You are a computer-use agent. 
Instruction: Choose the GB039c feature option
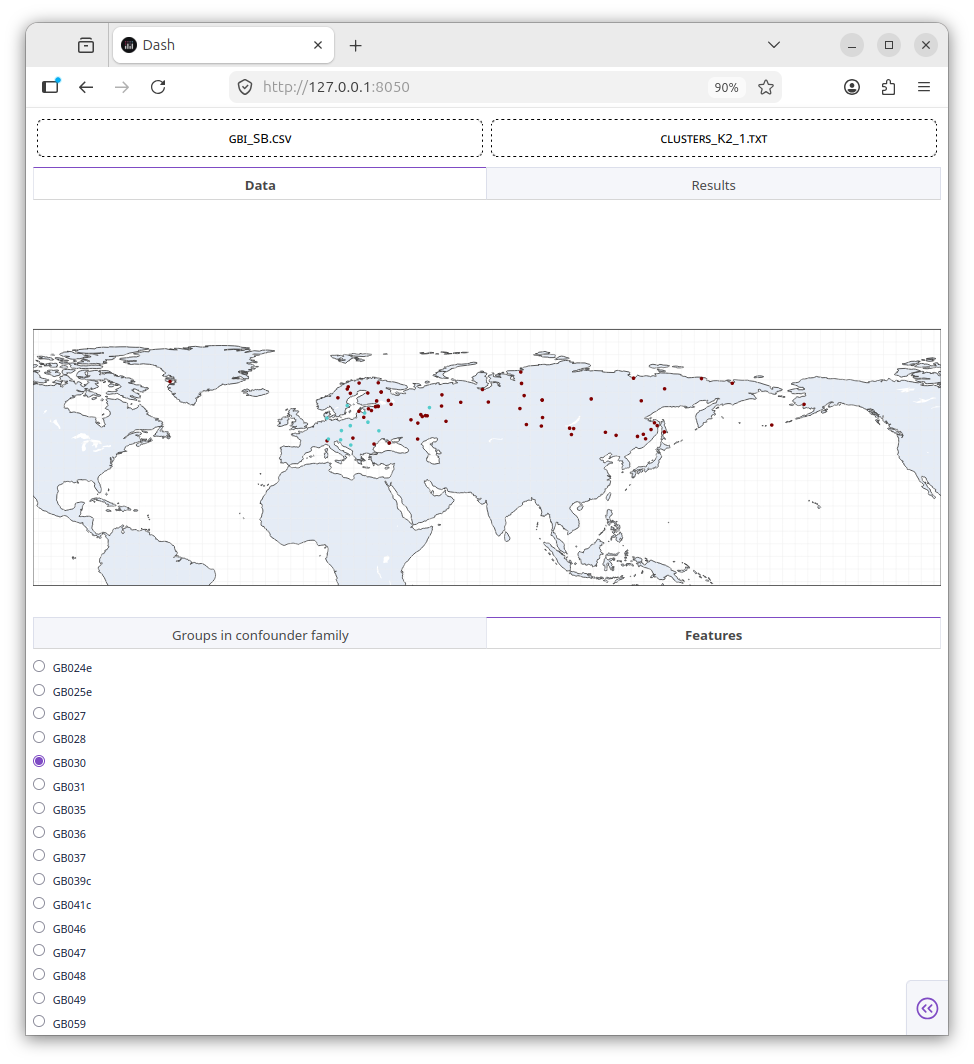tap(39, 879)
